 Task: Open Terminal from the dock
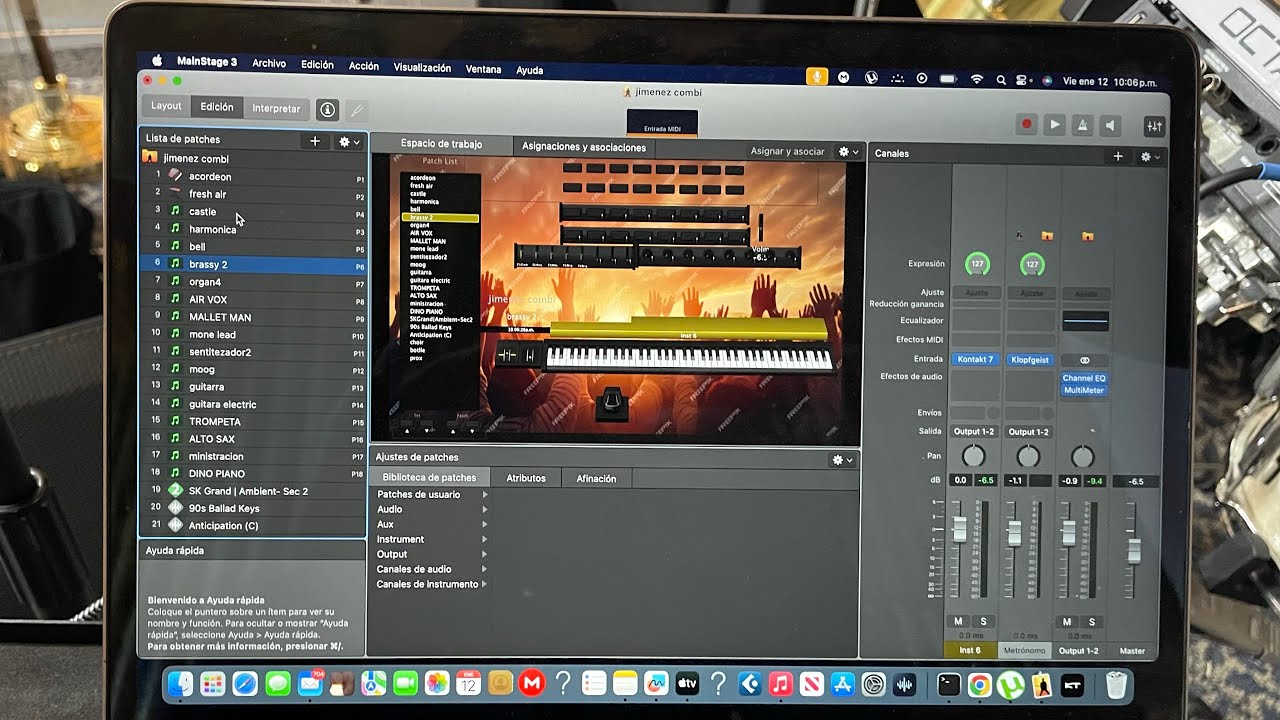948,685
